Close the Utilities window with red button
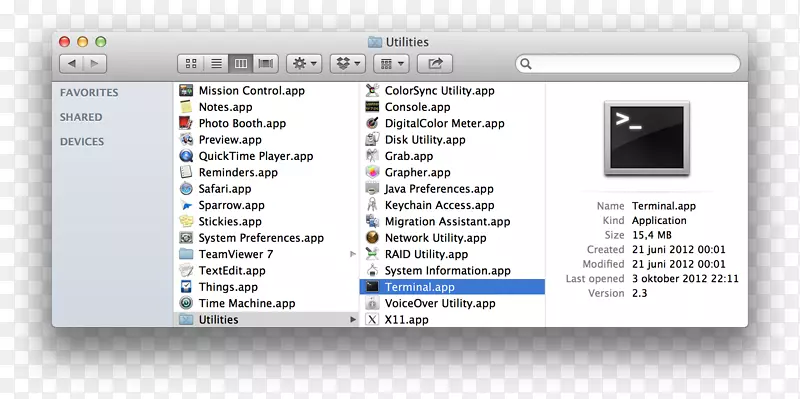This screenshot has width=800, height=399. [64, 42]
